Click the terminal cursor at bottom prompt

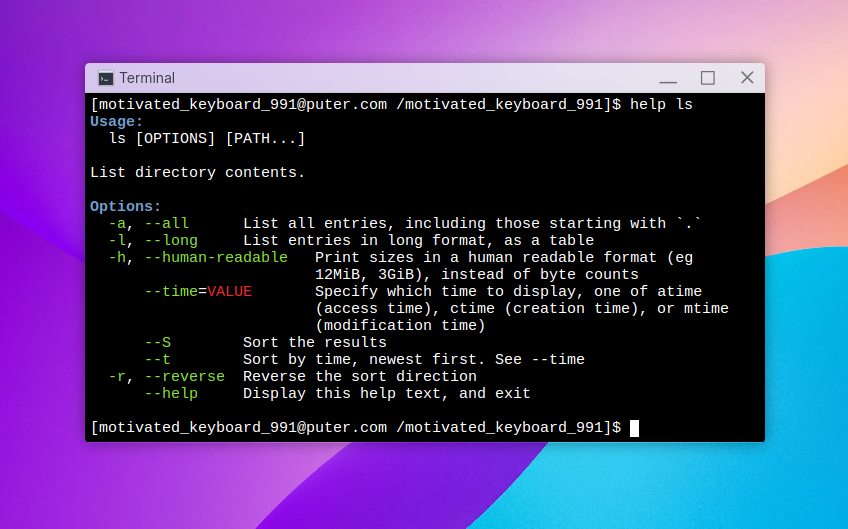(x=634, y=428)
